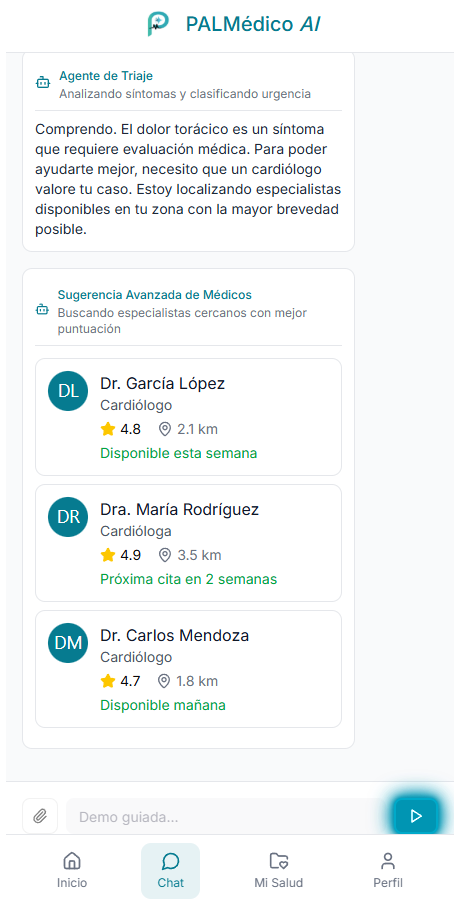Click the Demo guiada message input field
The height and width of the screenshot is (901, 467).
[x=230, y=816]
